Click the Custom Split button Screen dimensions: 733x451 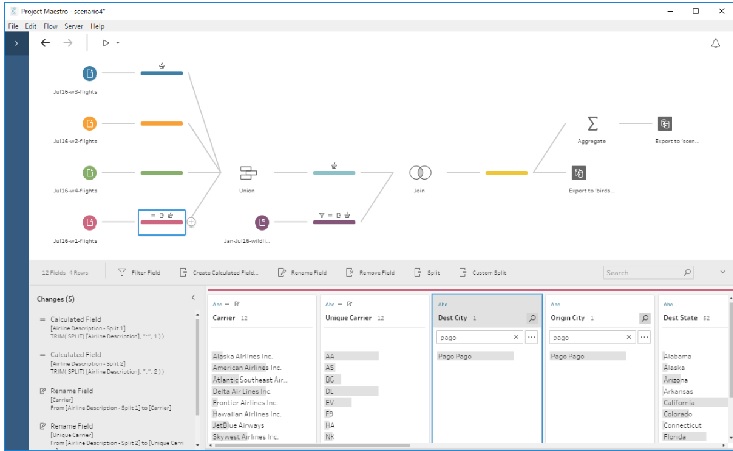482,272
